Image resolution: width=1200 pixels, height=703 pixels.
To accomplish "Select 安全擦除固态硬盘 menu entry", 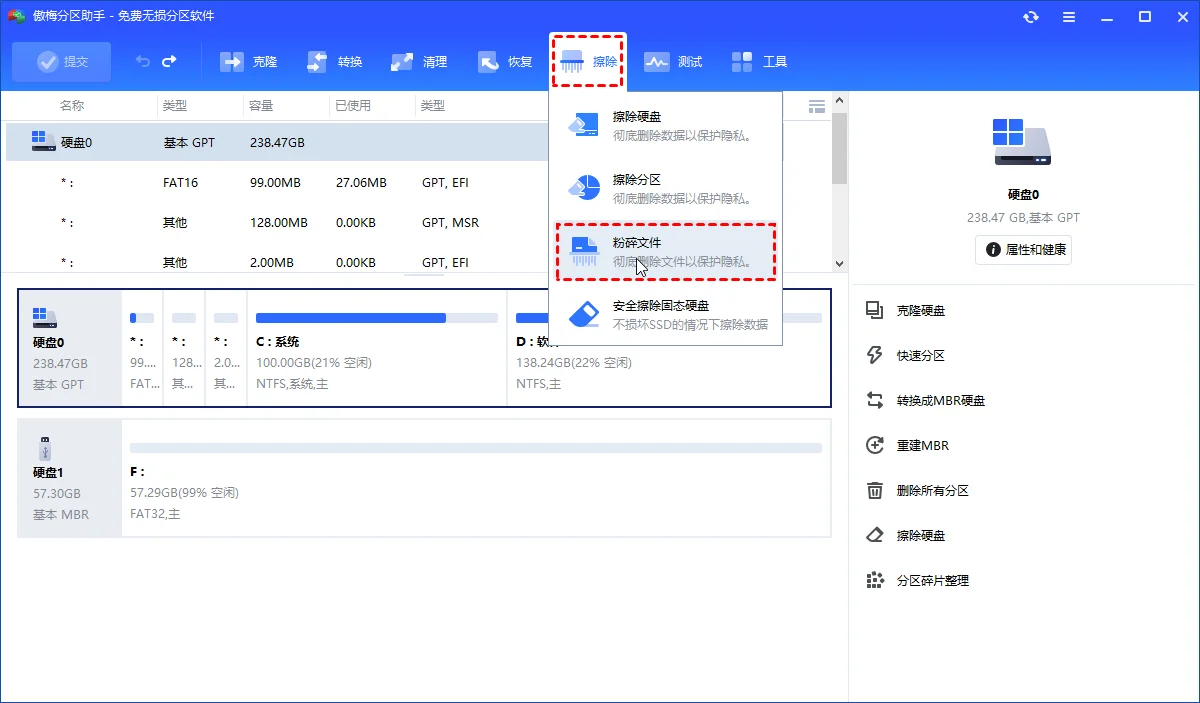I will [x=666, y=314].
